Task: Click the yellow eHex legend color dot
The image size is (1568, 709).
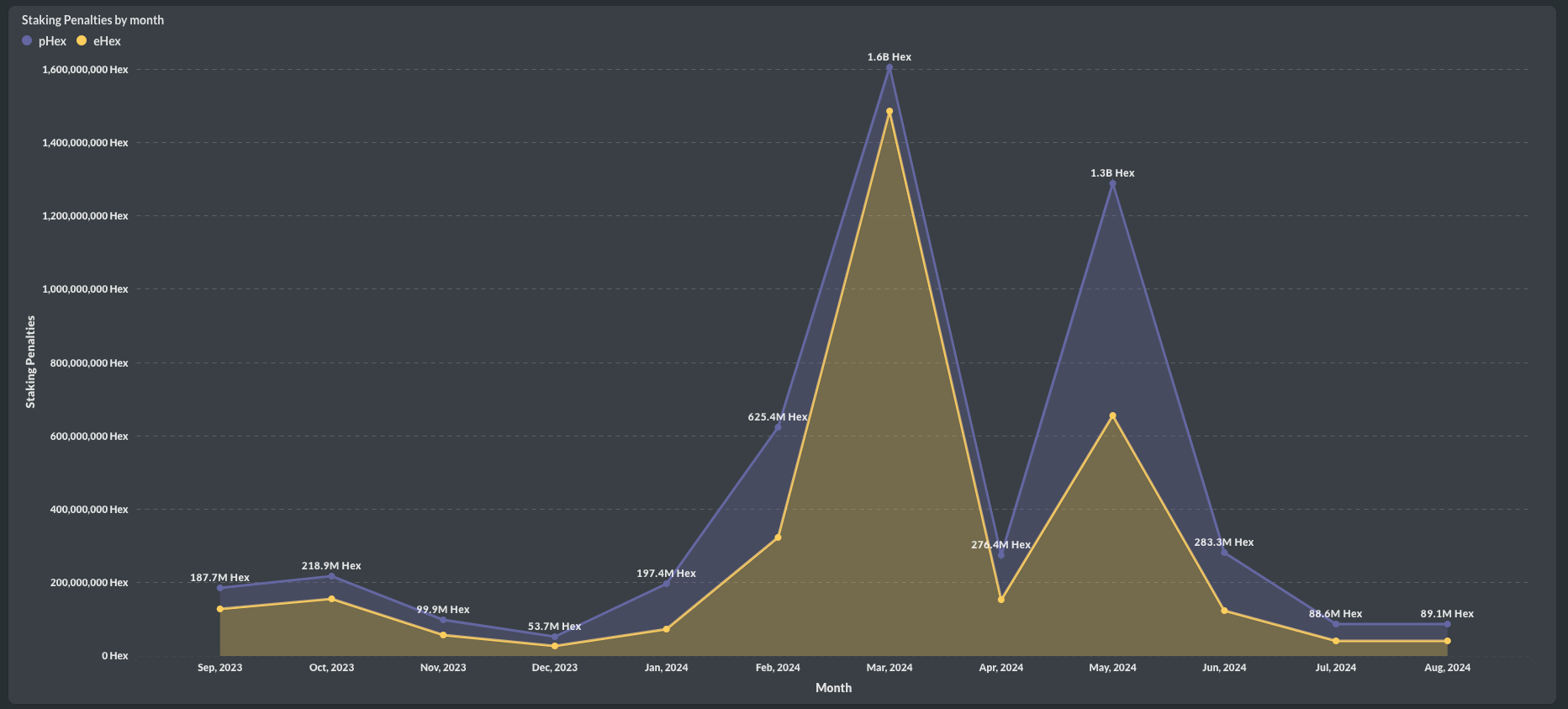Action: [x=82, y=40]
